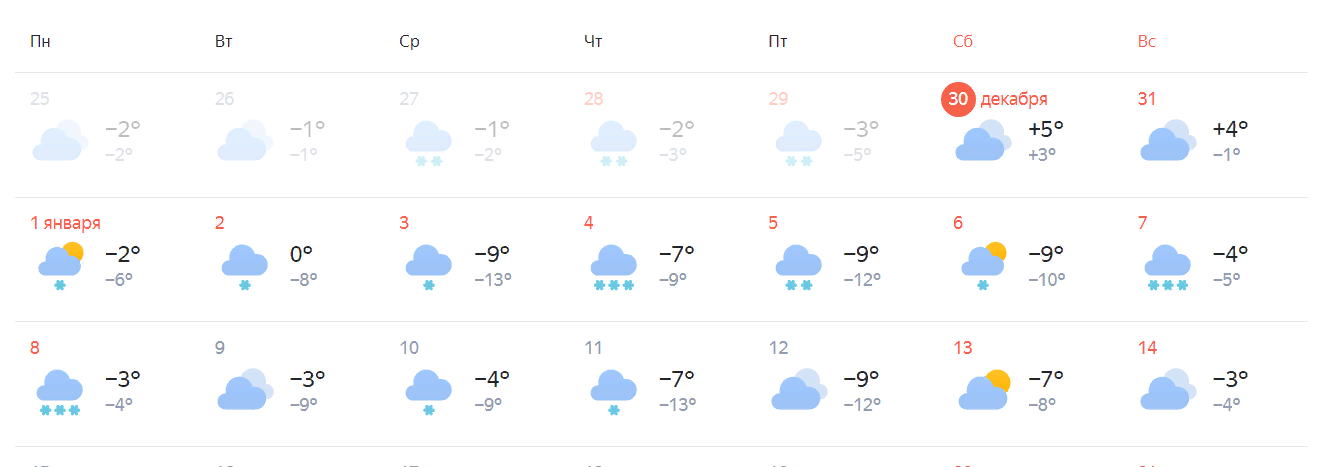Click the snow cloud icon for the 11th
Screen dimensions: 1335x467
click(x=614, y=391)
